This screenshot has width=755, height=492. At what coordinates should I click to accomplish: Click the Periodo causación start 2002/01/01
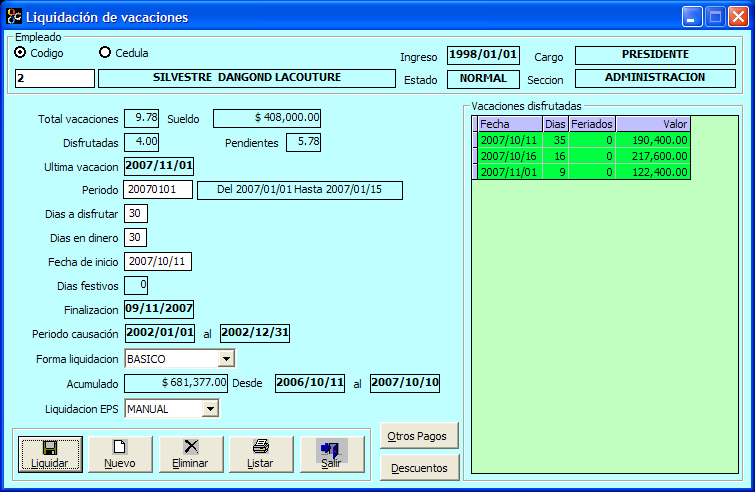pos(160,333)
